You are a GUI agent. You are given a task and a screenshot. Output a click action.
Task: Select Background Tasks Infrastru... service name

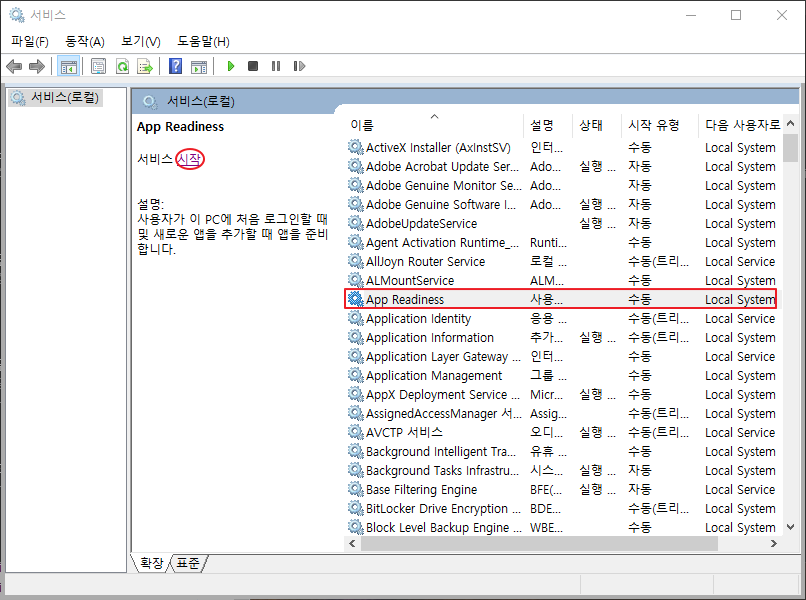click(x=442, y=470)
